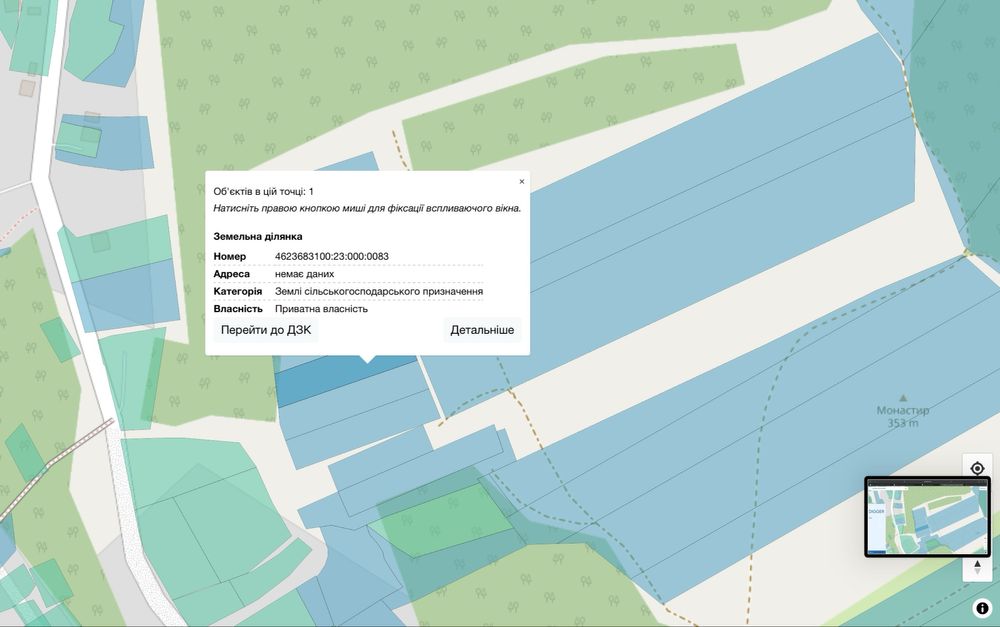Click the 'Категорія' field label

pos(238,291)
